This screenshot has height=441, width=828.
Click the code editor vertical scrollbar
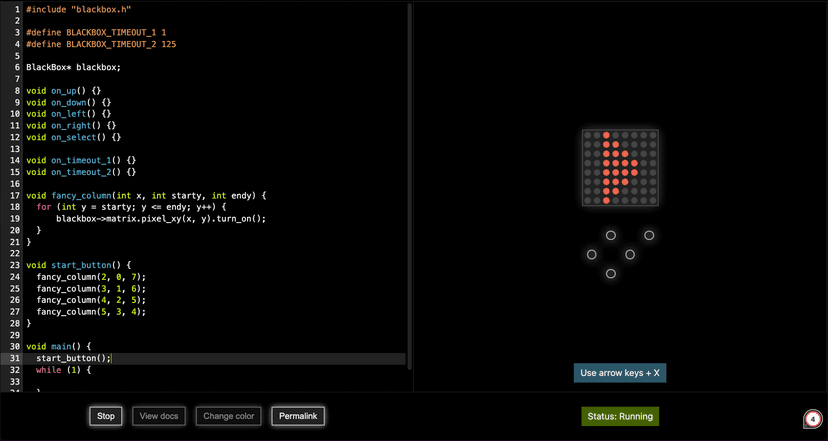(410, 180)
